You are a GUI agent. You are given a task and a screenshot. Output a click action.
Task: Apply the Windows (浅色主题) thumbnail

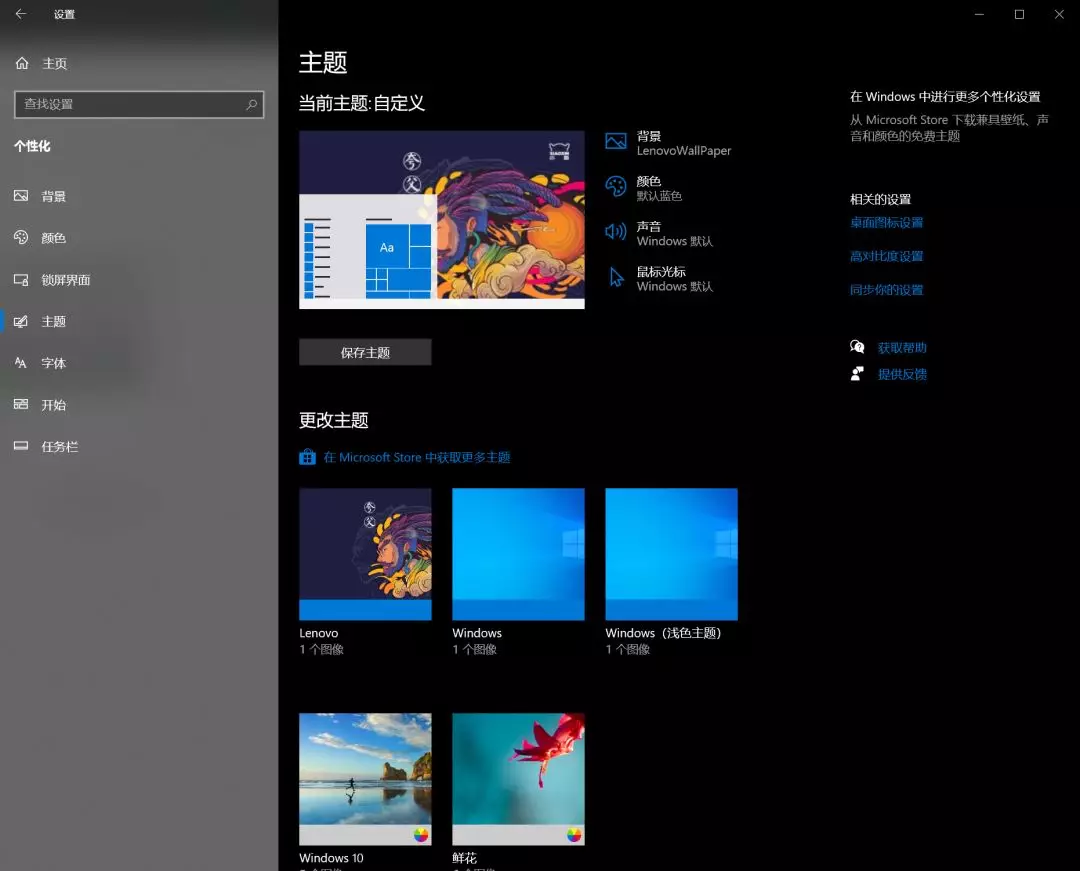pos(671,554)
